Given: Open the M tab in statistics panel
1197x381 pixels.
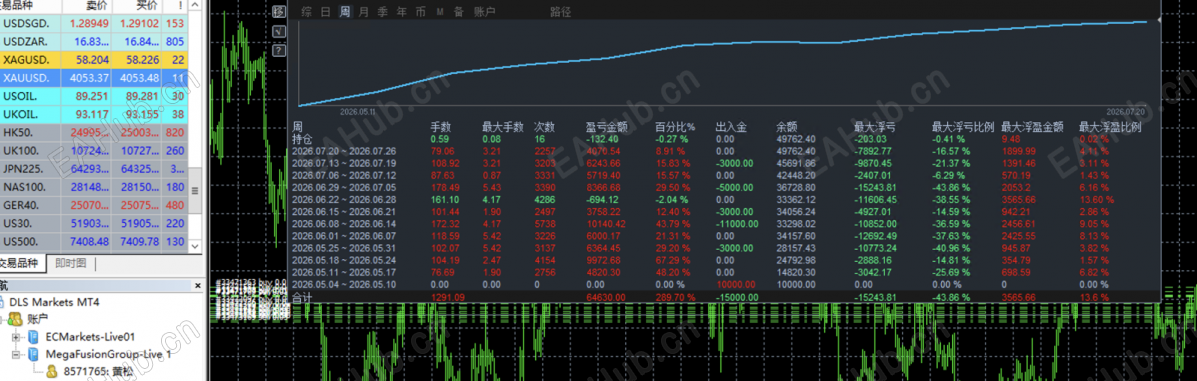Looking at the screenshot, I should coord(440,11).
